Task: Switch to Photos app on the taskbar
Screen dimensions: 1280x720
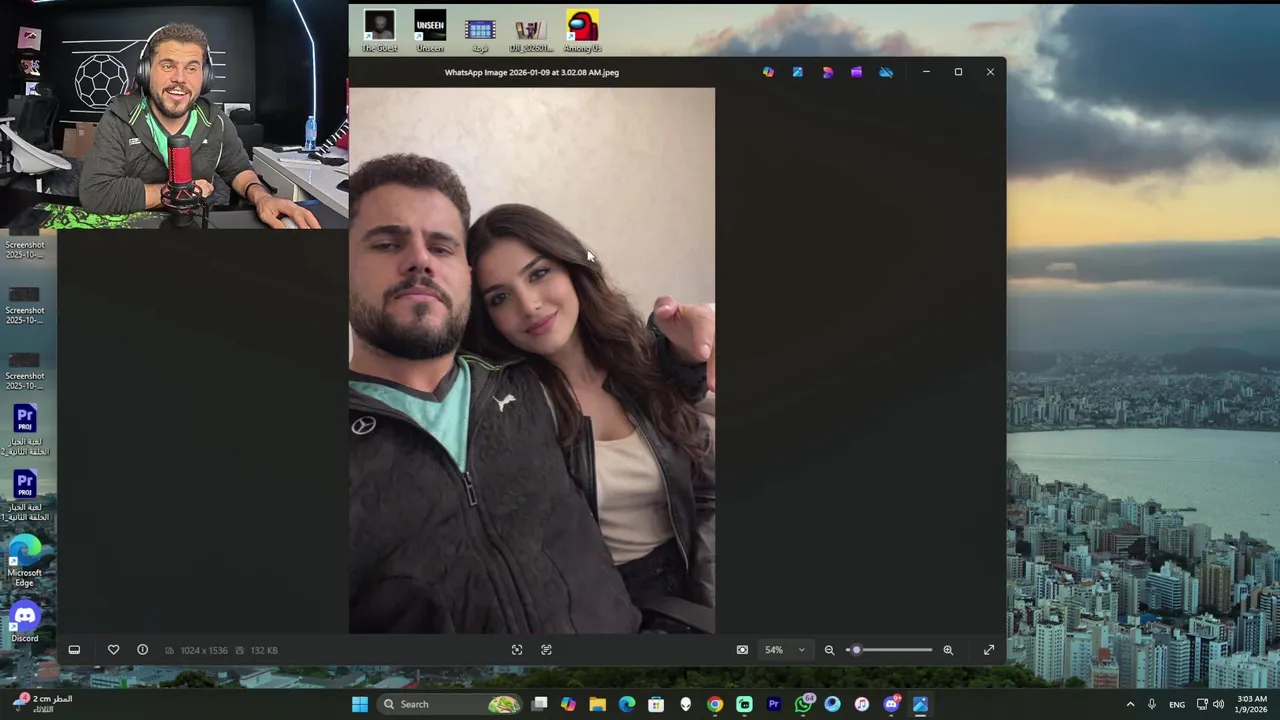Action: click(920, 704)
